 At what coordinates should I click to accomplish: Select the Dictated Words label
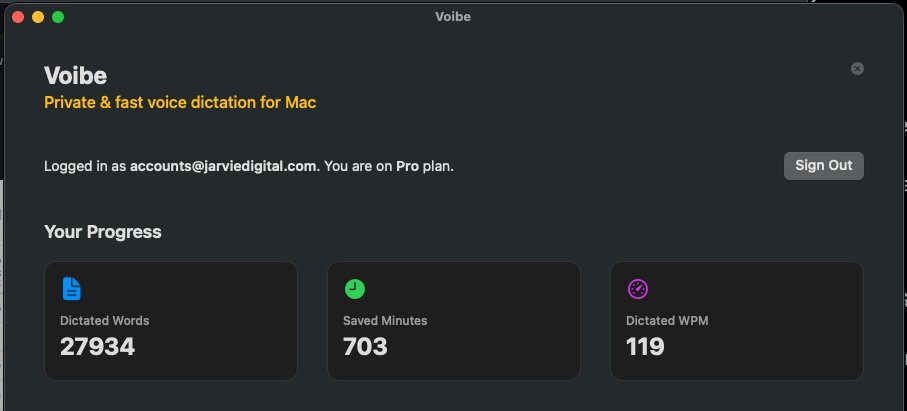coord(105,321)
